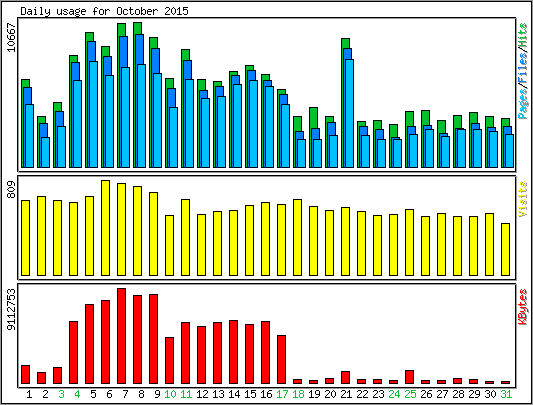
Task: Click day label 22 on the axis
Action: point(362,394)
